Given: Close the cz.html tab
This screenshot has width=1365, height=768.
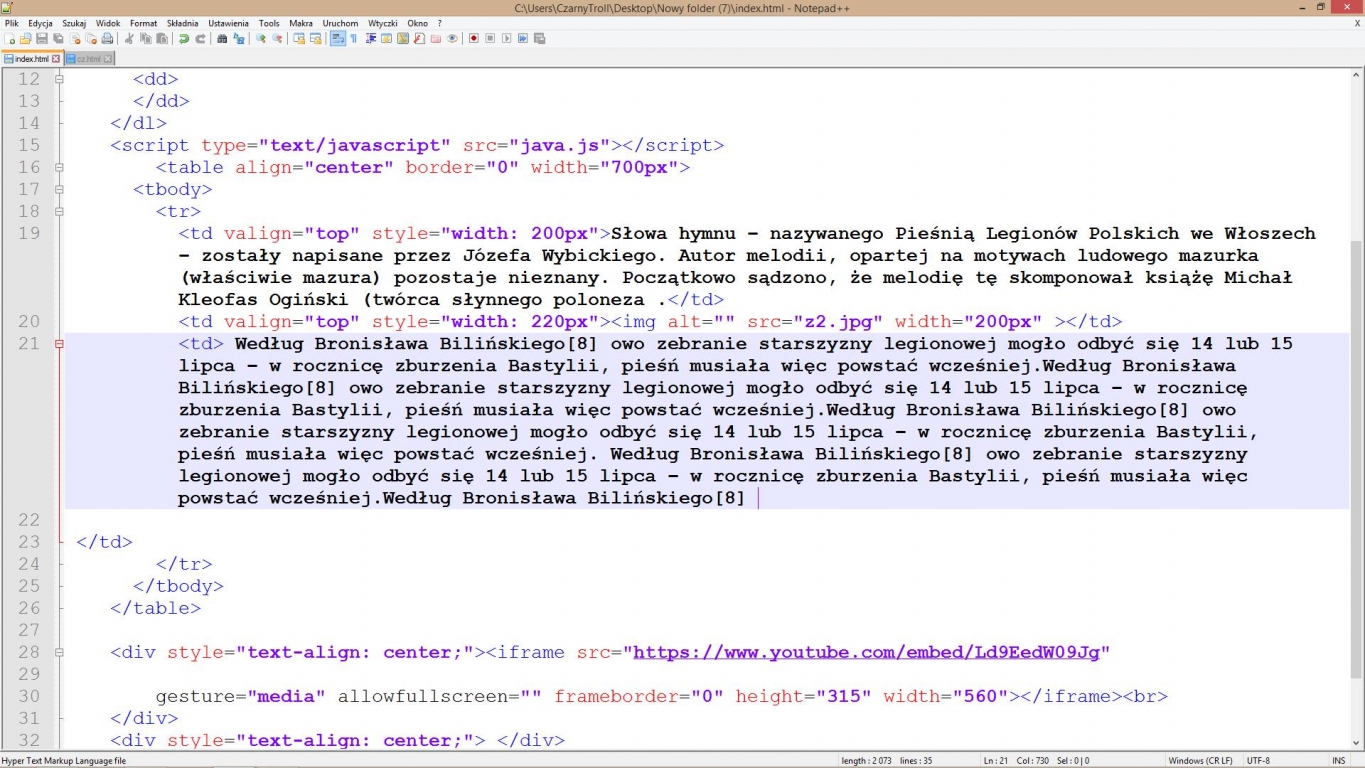Looking at the screenshot, I should [108, 59].
